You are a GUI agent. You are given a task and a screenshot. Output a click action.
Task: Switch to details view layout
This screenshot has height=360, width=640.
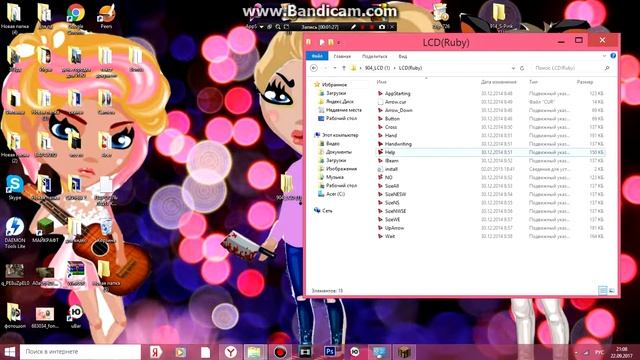pyautogui.click(x=603, y=290)
